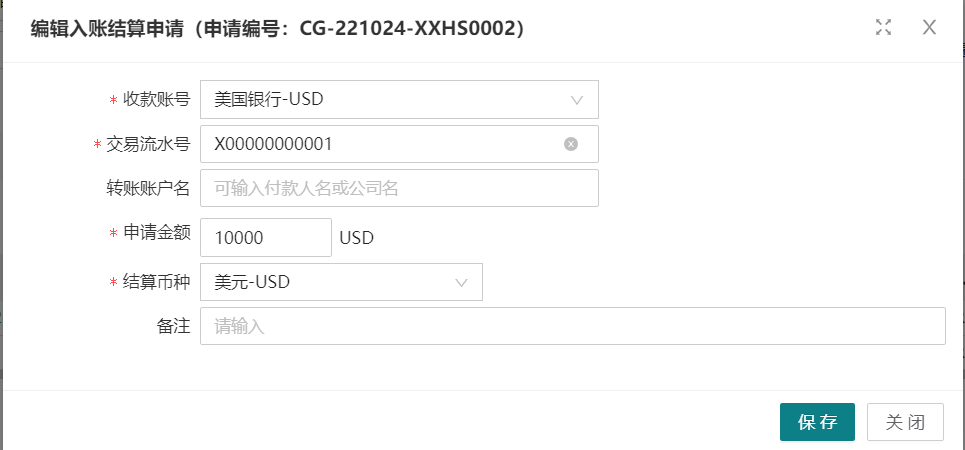Click the 转账账户名 field label
The height and width of the screenshot is (450, 965).
point(148,188)
